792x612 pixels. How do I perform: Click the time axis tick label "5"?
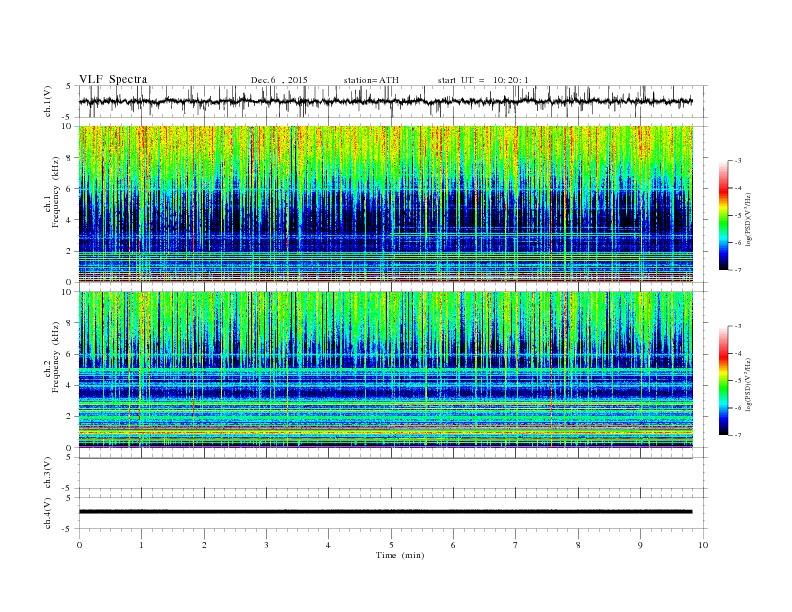(x=391, y=545)
